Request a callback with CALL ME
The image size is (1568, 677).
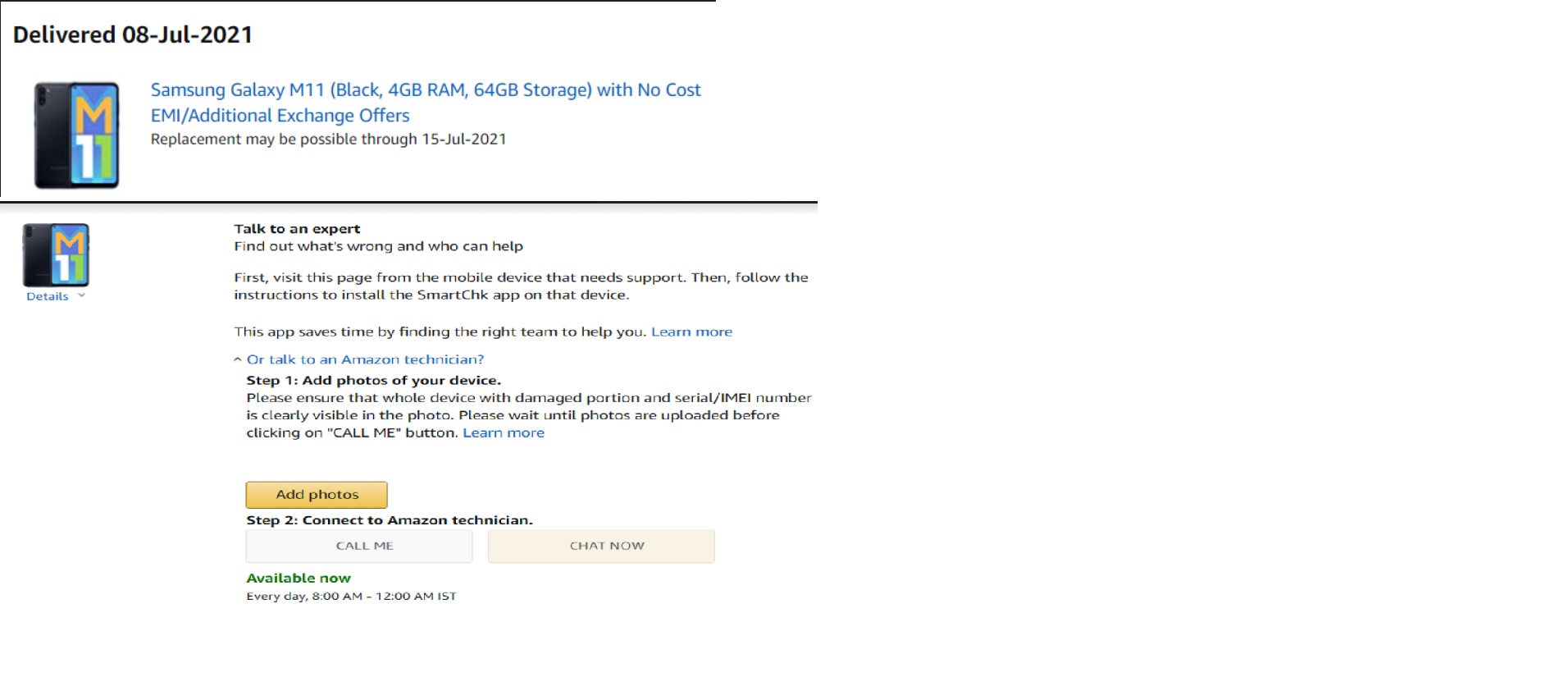coord(359,546)
